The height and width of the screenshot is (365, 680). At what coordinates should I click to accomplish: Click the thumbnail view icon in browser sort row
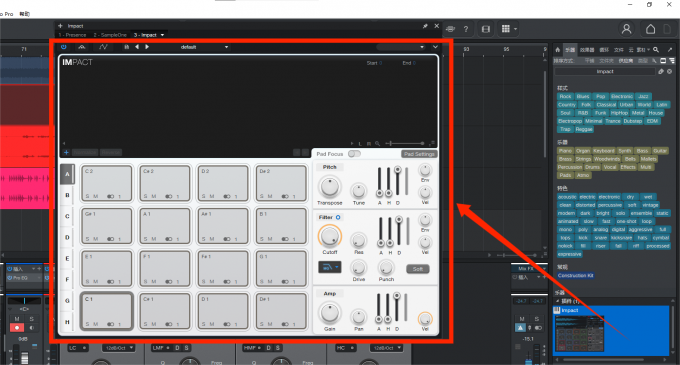(663, 61)
